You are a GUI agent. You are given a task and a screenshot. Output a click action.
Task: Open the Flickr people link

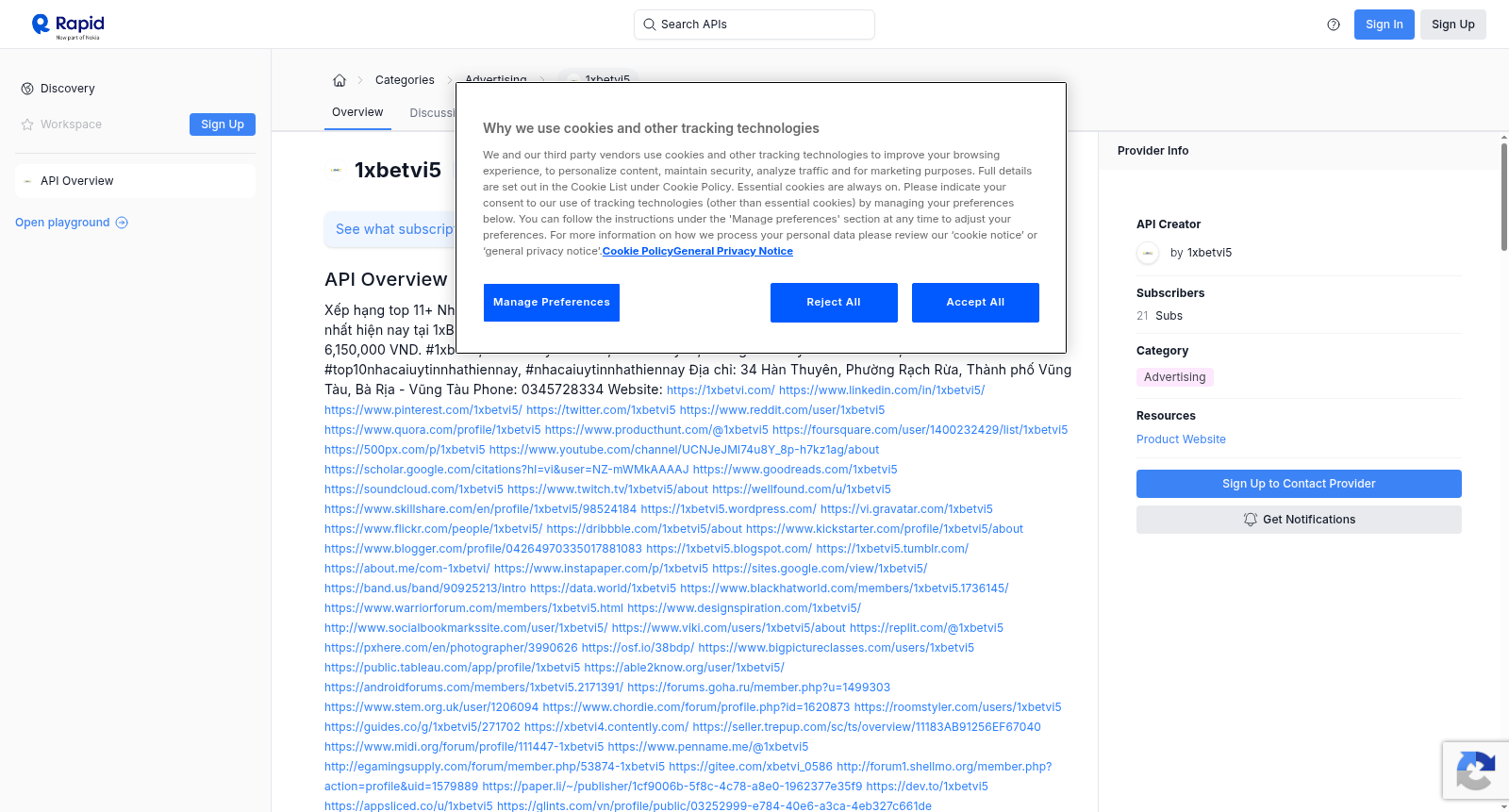coord(434,529)
